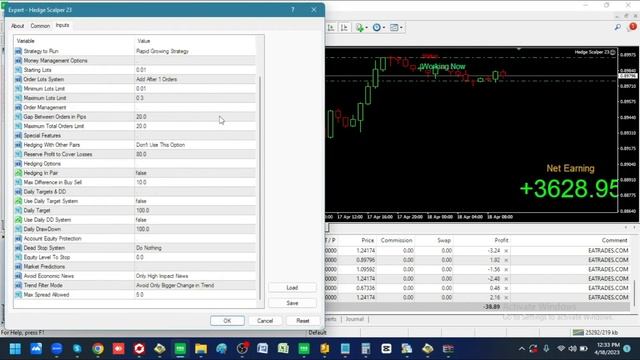Click the Cancel button

pos(265,321)
